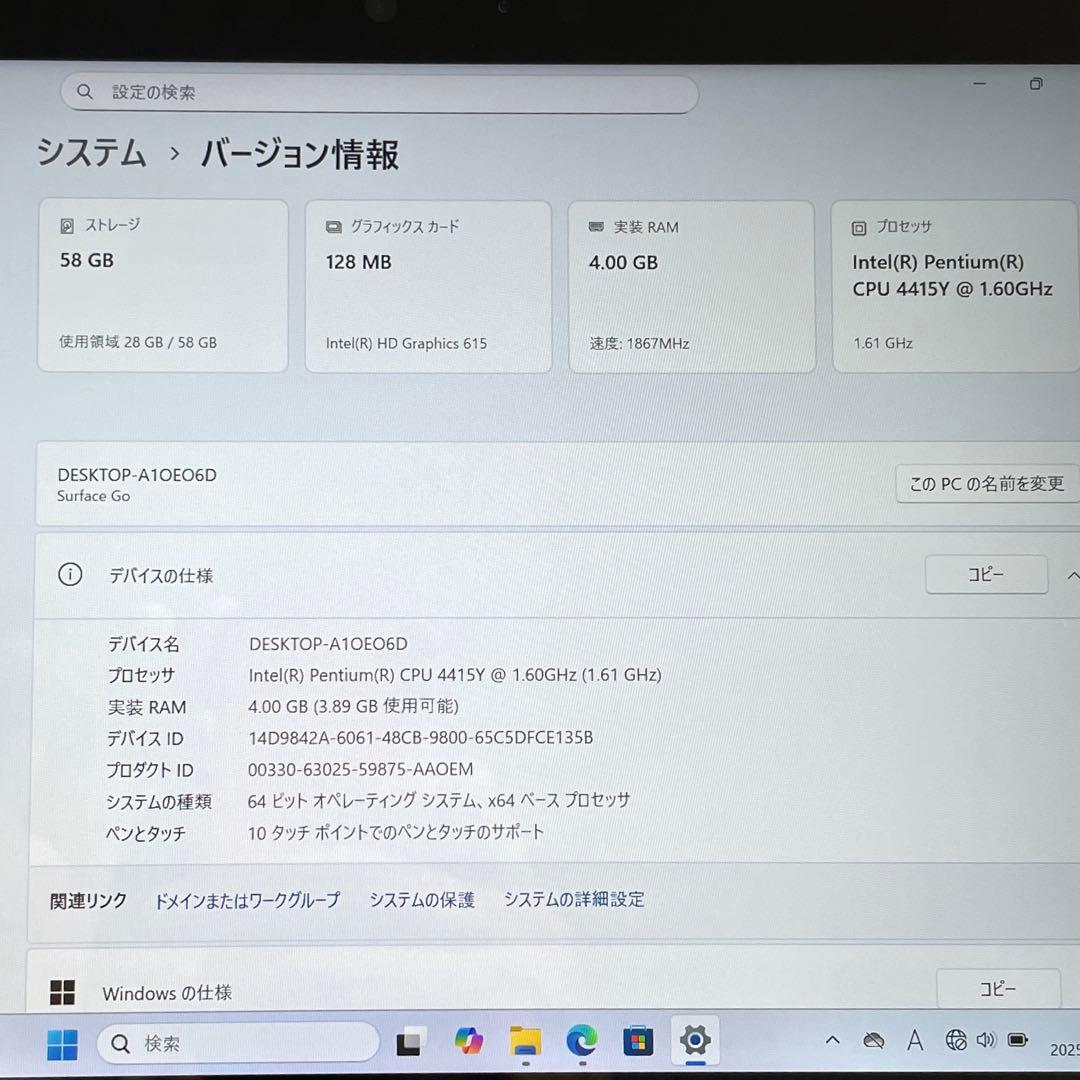Select 10 タッチ ポイント pen and touch text
Screen dimensions: 1080x1080
[x=395, y=832]
